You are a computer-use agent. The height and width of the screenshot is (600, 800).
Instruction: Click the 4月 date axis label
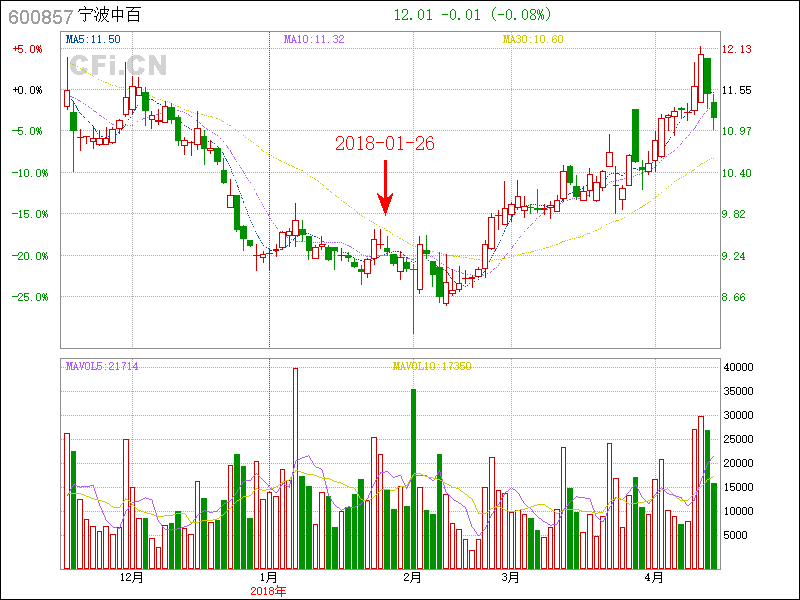pyautogui.click(x=654, y=578)
